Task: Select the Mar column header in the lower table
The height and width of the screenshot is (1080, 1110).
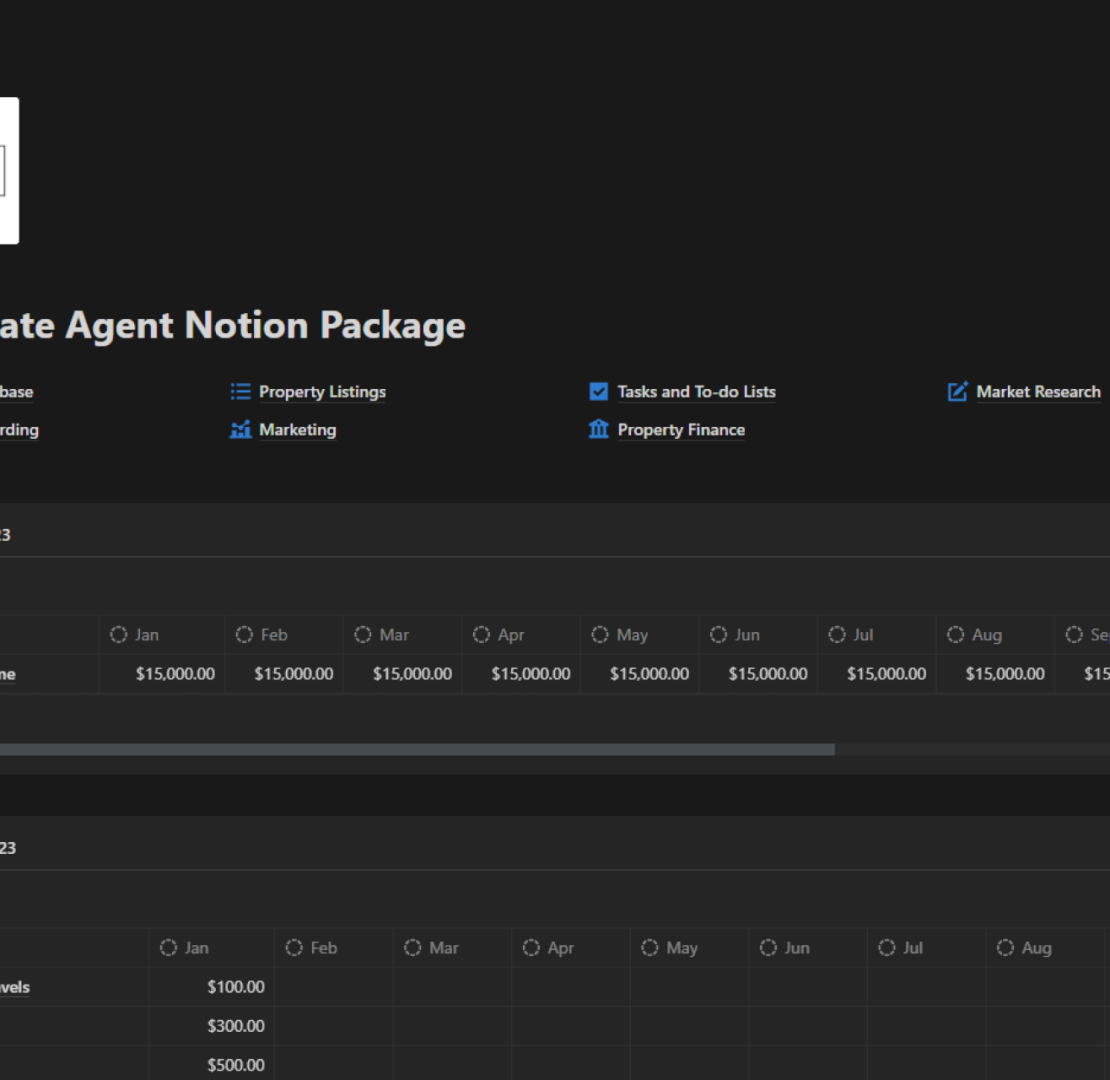Action: pos(452,948)
